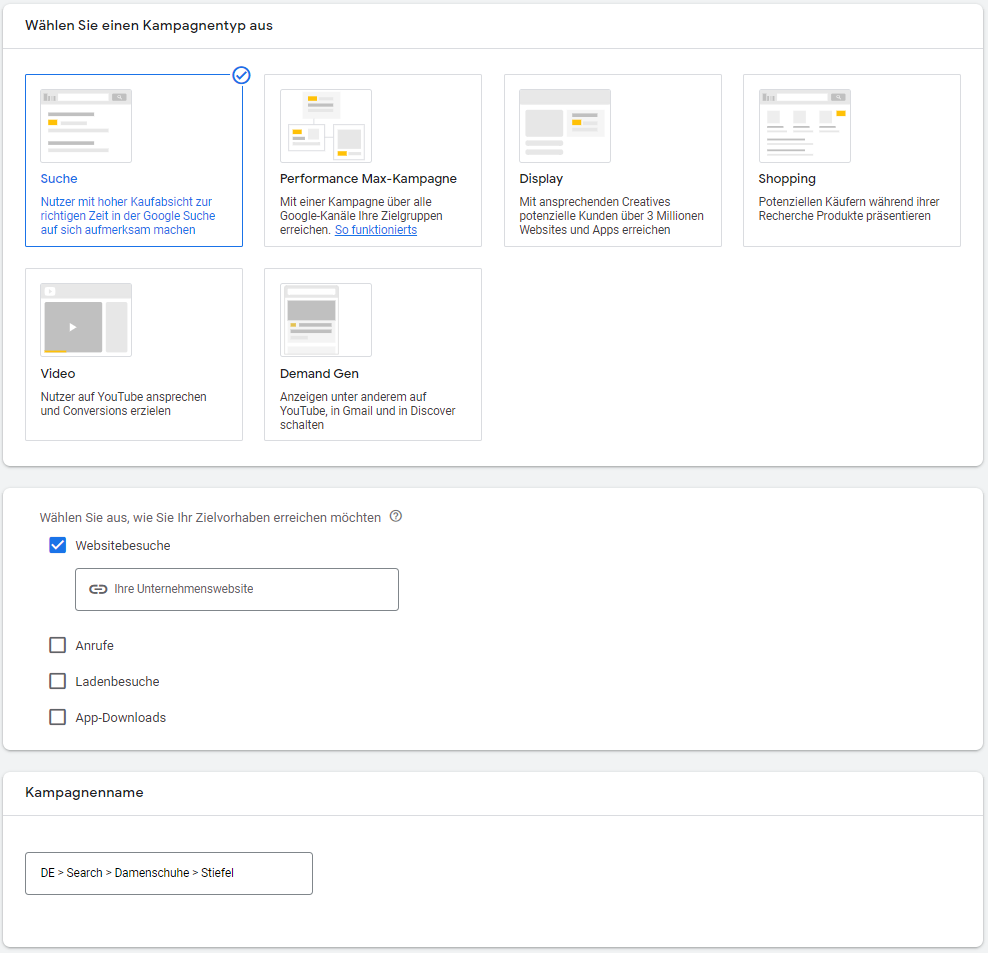Focus the Kampagnenname text field

[x=168, y=873]
